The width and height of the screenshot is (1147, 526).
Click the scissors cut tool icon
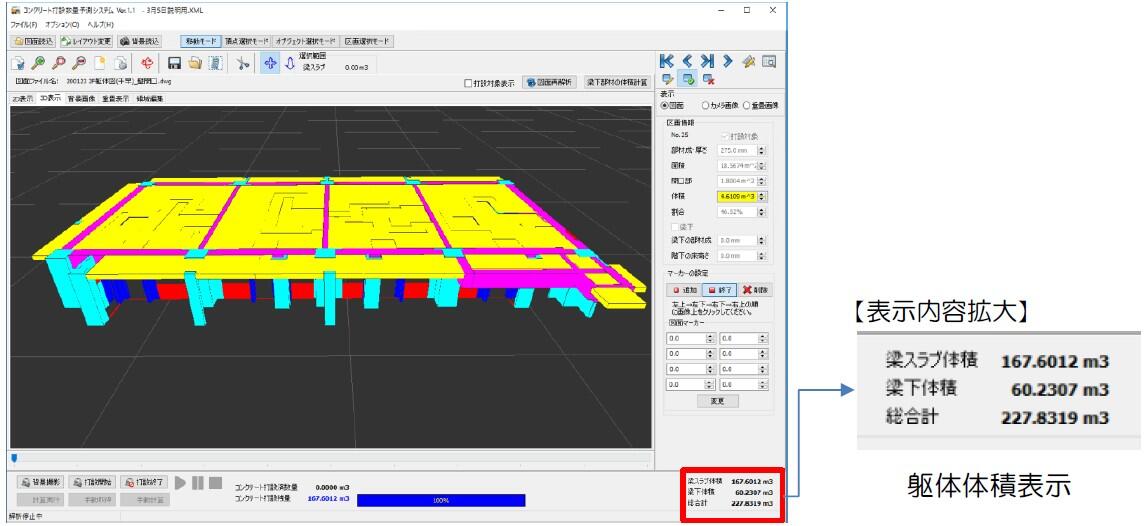(242, 63)
